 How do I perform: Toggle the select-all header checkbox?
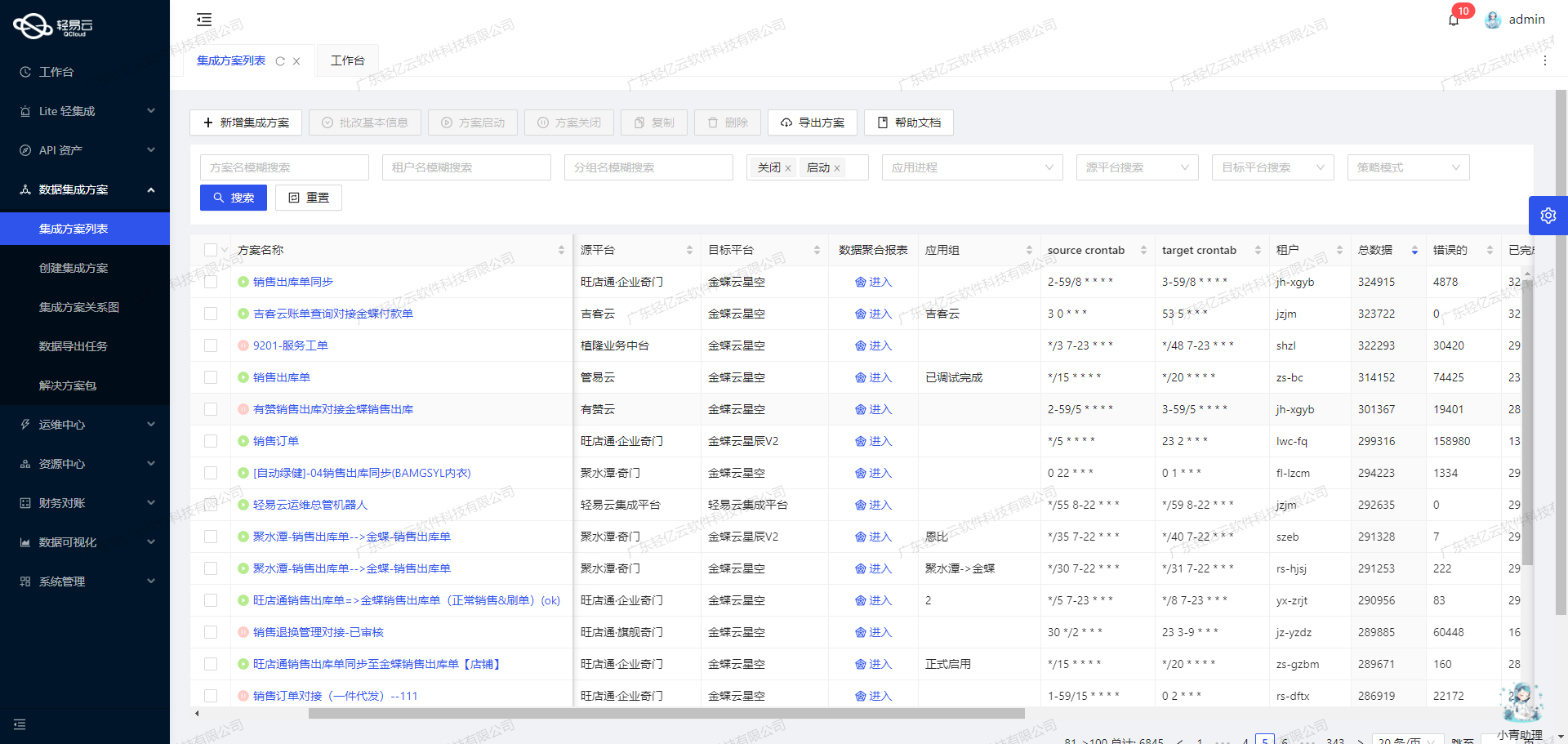(x=211, y=250)
